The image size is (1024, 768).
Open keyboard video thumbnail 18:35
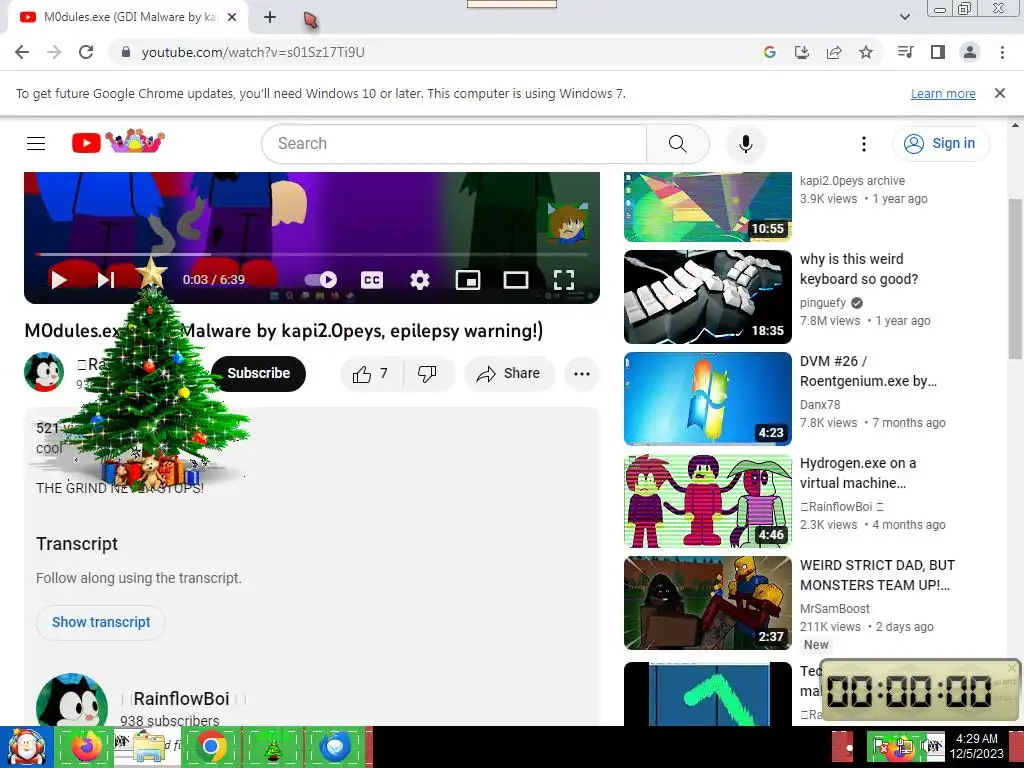707,297
